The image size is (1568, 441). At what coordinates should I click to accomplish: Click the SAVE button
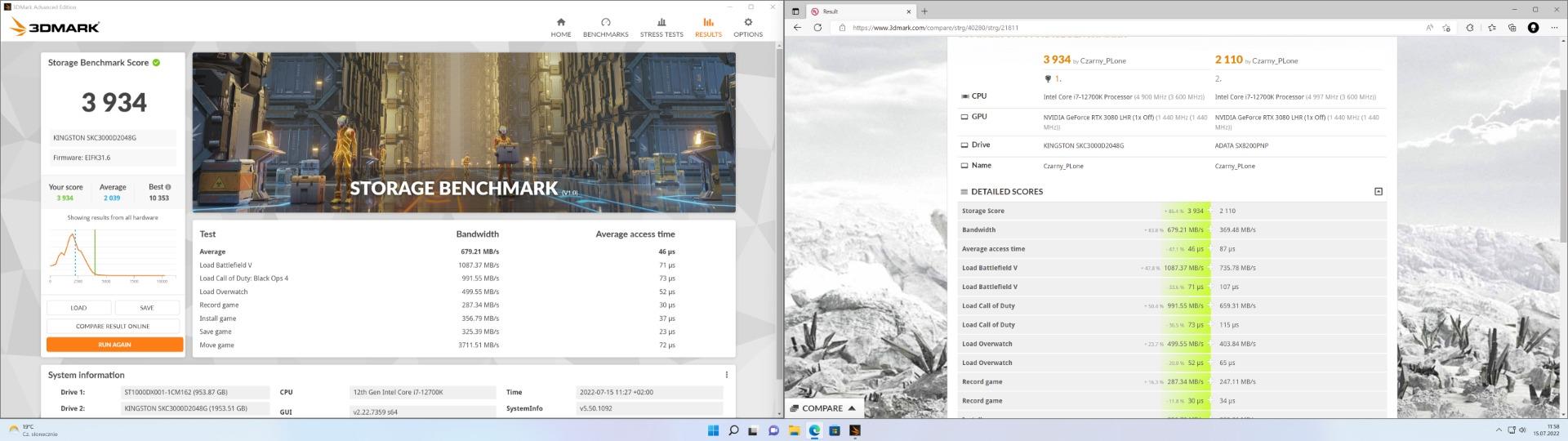(x=147, y=308)
